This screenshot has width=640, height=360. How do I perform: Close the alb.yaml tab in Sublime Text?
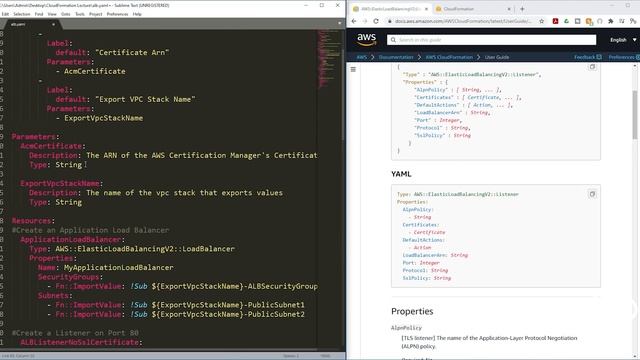53,24
